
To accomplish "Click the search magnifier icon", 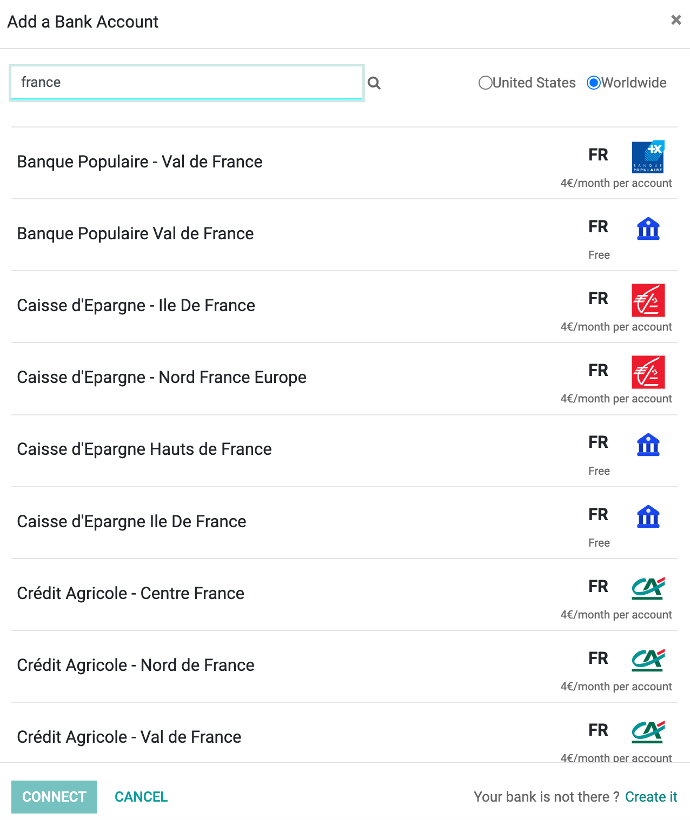I will tap(374, 83).
